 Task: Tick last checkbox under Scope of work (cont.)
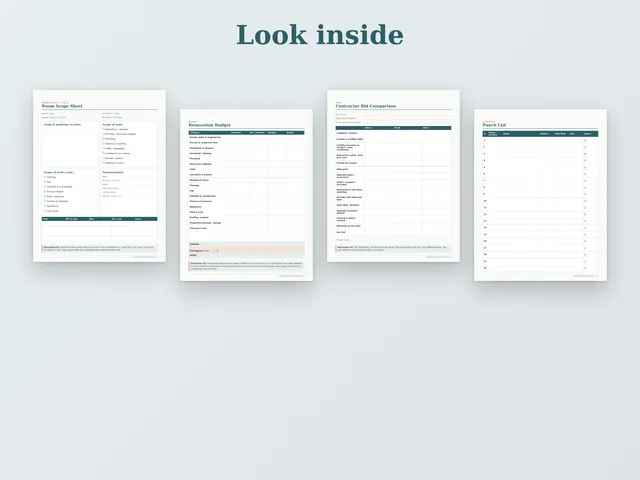point(45,211)
